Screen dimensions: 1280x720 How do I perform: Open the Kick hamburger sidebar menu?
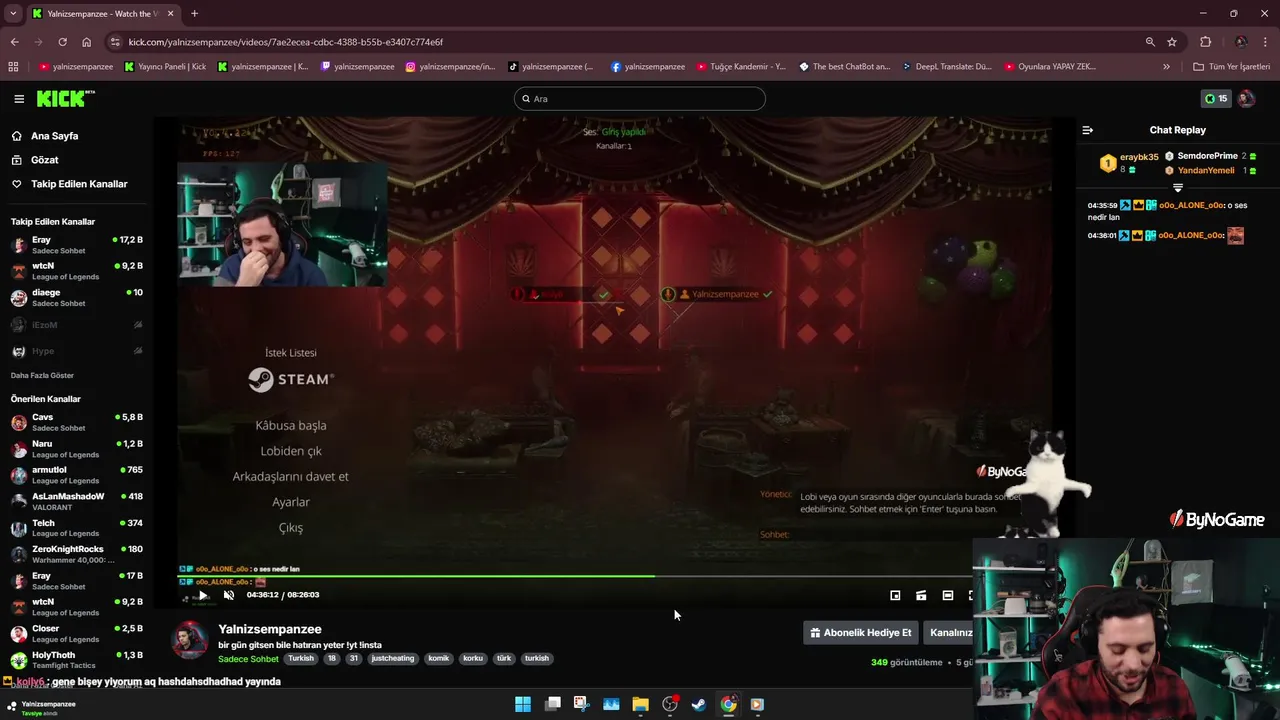point(19,99)
